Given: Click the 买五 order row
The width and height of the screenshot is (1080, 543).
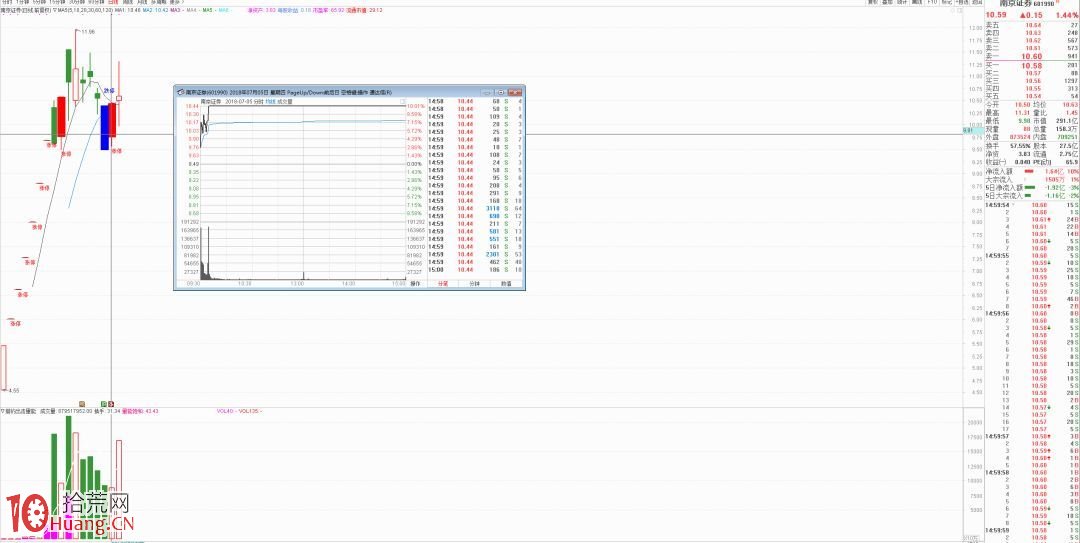Looking at the screenshot, I should pyautogui.click(x=1031, y=96).
